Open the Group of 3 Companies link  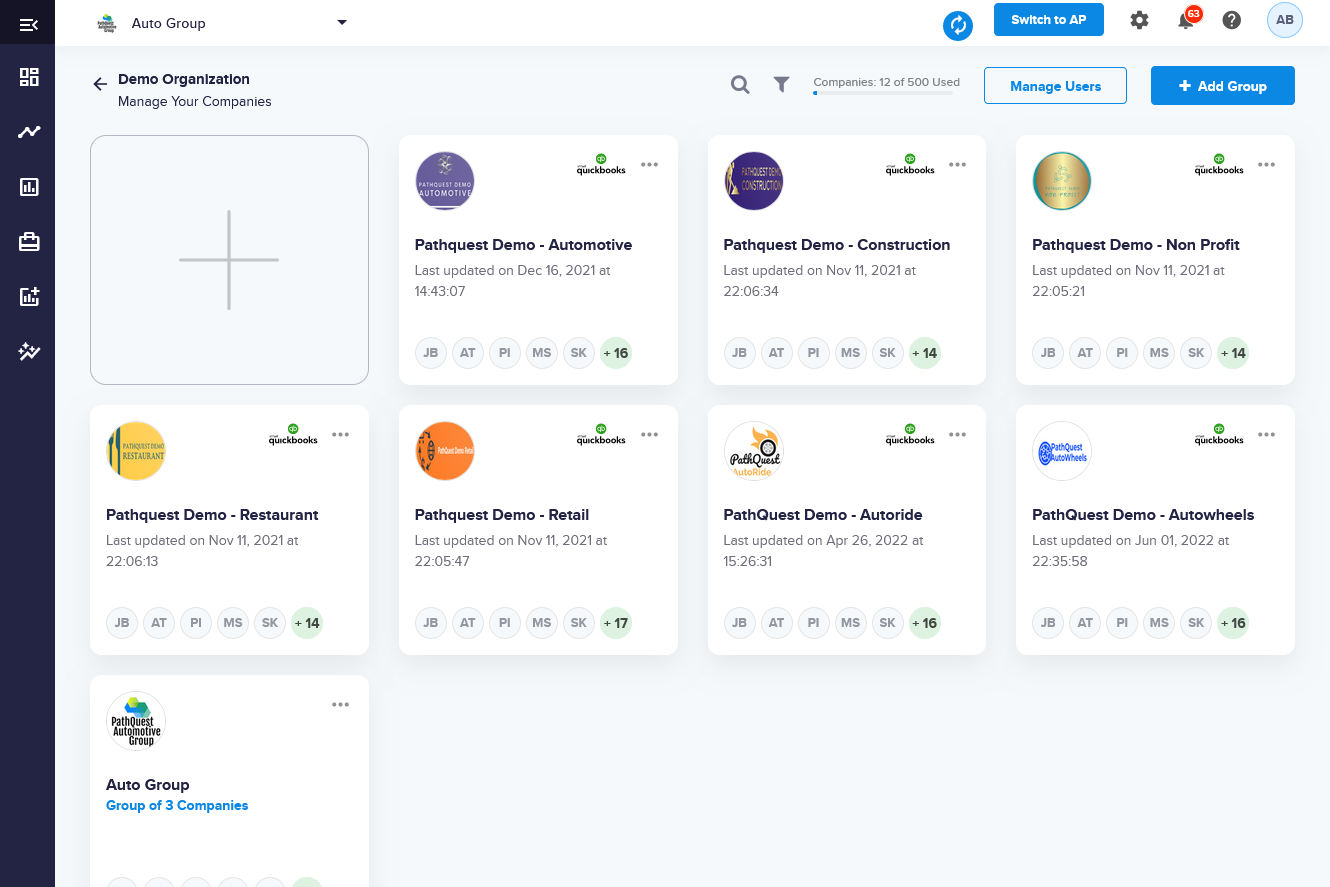[177, 805]
